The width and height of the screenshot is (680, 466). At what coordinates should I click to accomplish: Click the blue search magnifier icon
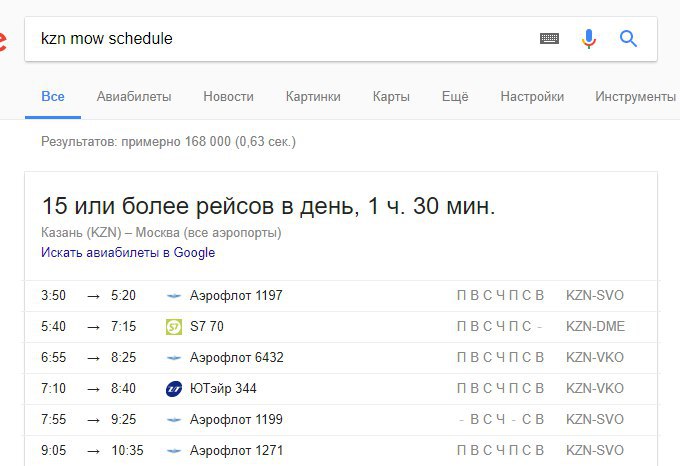[x=628, y=39]
